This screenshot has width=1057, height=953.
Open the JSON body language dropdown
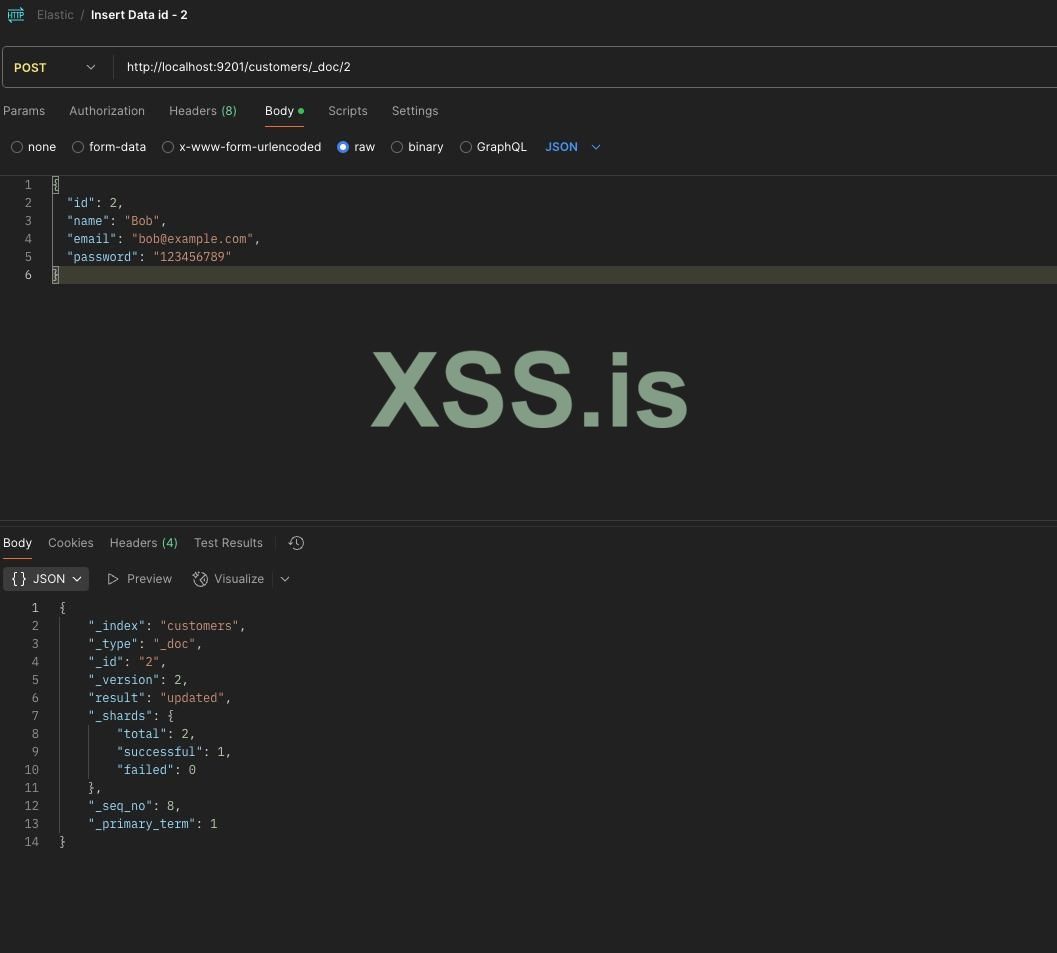572,147
